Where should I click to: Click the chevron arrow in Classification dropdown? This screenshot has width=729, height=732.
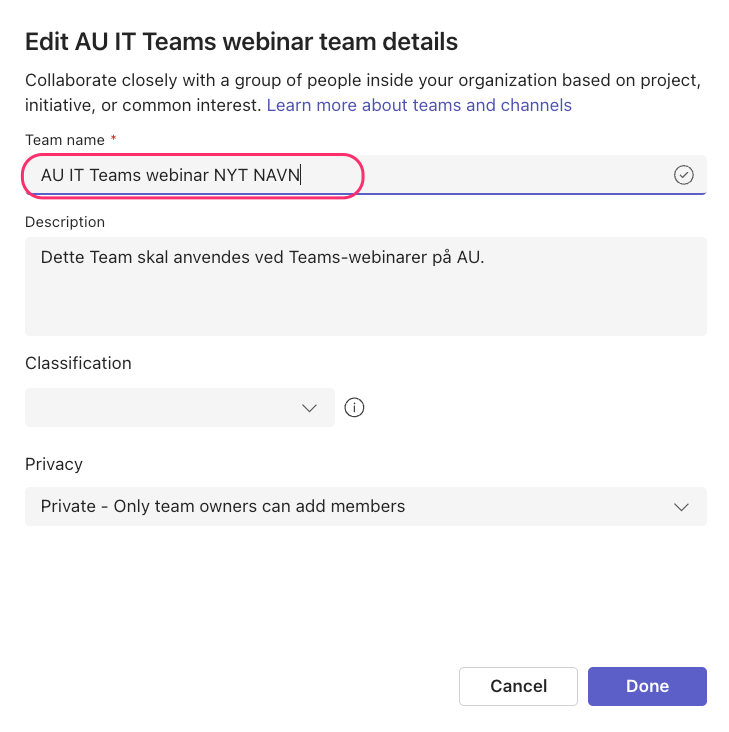(x=309, y=408)
